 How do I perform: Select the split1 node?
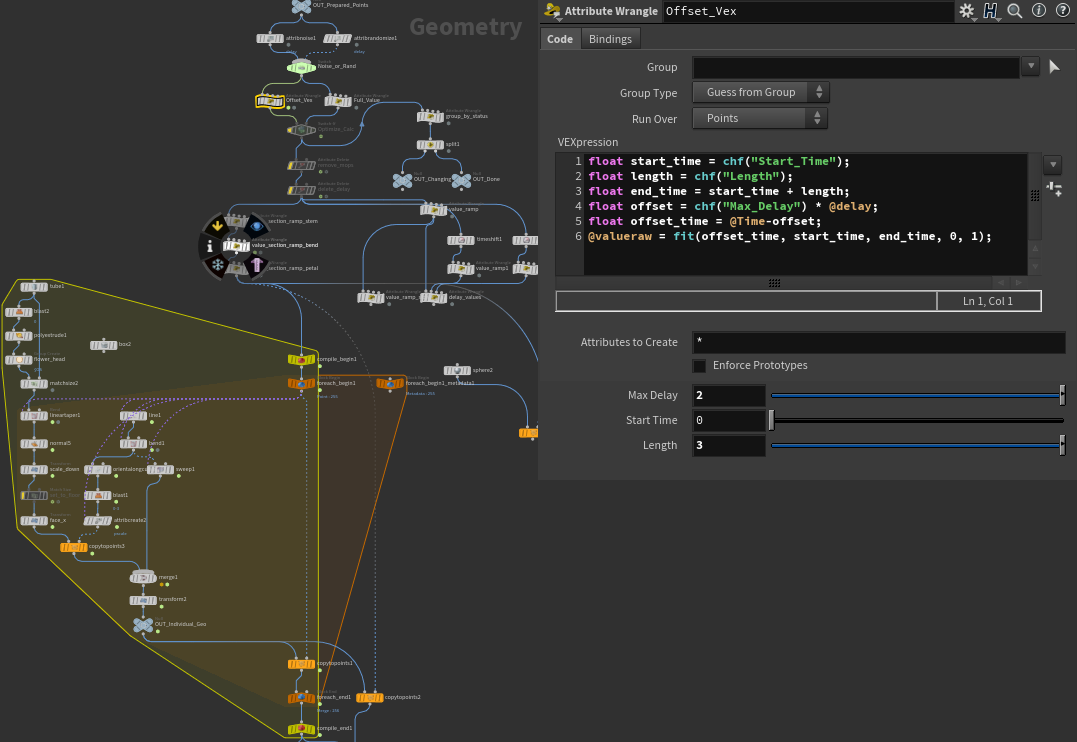pos(431,144)
